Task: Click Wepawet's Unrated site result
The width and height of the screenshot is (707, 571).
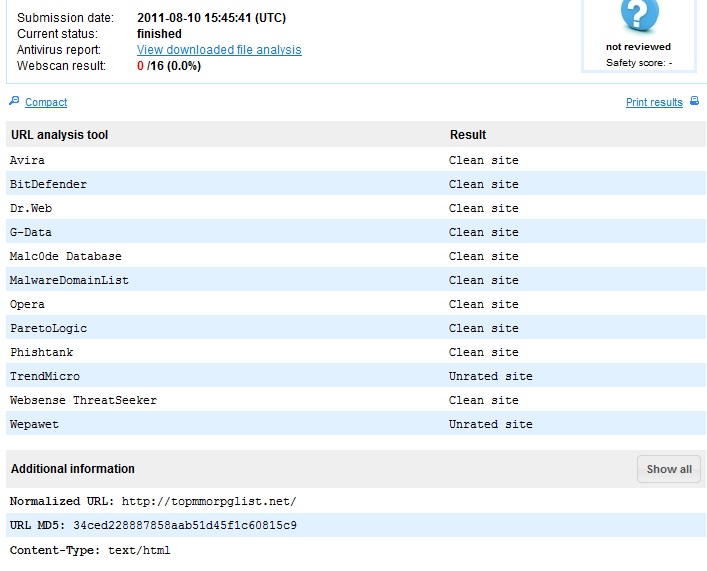Action: coord(491,424)
